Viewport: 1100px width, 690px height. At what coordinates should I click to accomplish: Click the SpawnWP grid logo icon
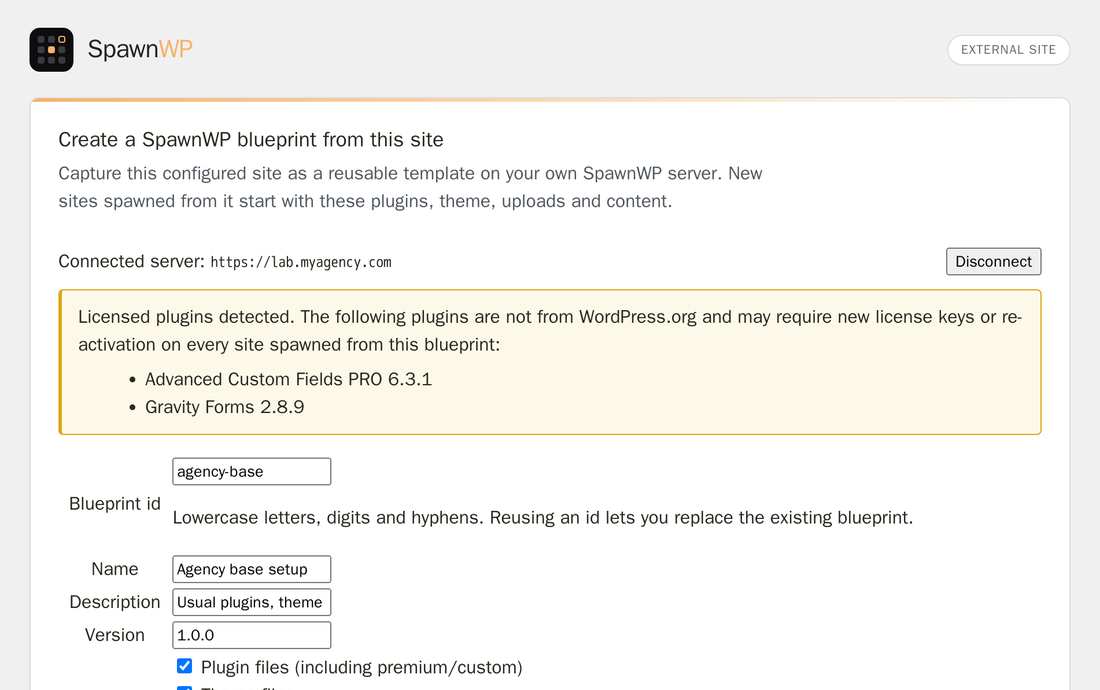point(51,50)
